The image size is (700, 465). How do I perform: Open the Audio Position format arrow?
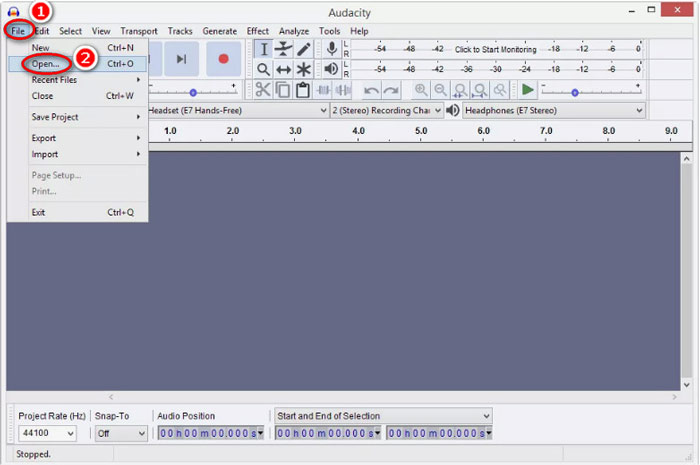[x=260, y=433]
